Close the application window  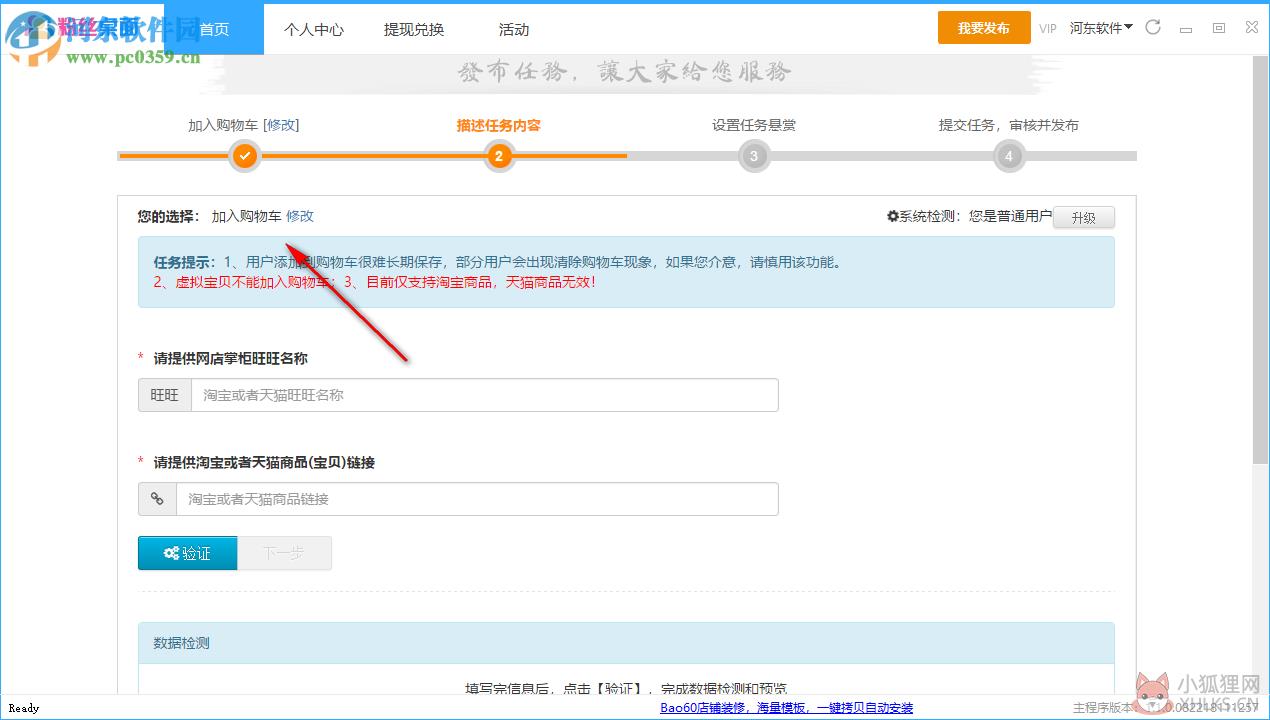click(x=1252, y=28)
